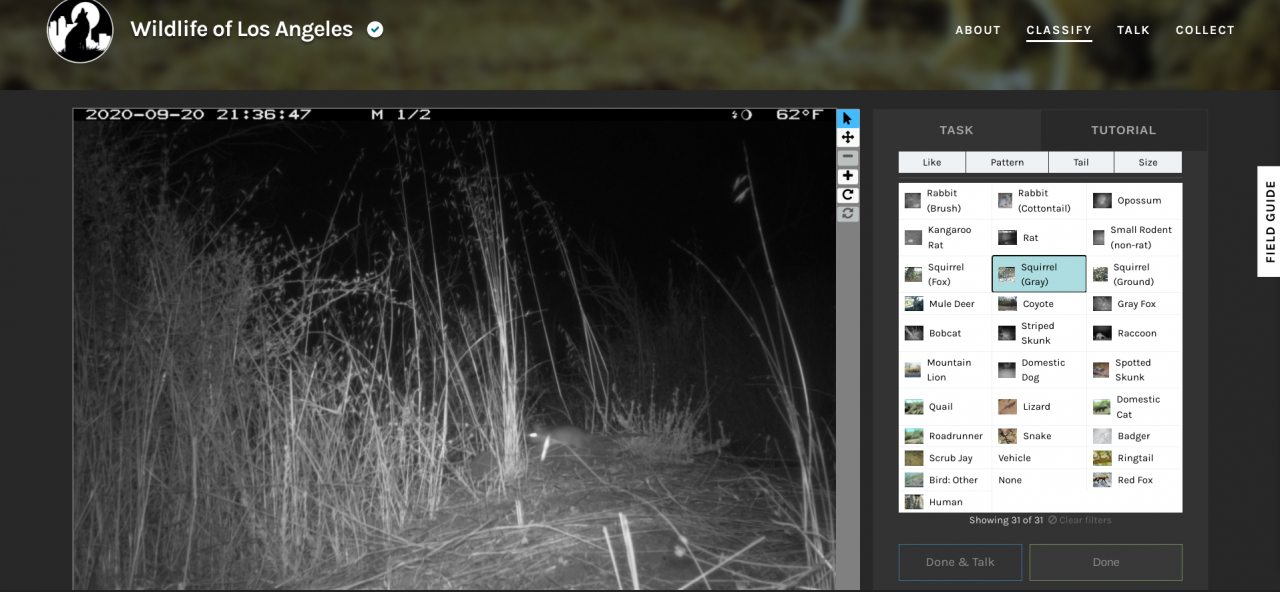The width and height of the screenshot is (1280, 592).
Task: Select the Red Fox option
Action: tap(1134, 480)
